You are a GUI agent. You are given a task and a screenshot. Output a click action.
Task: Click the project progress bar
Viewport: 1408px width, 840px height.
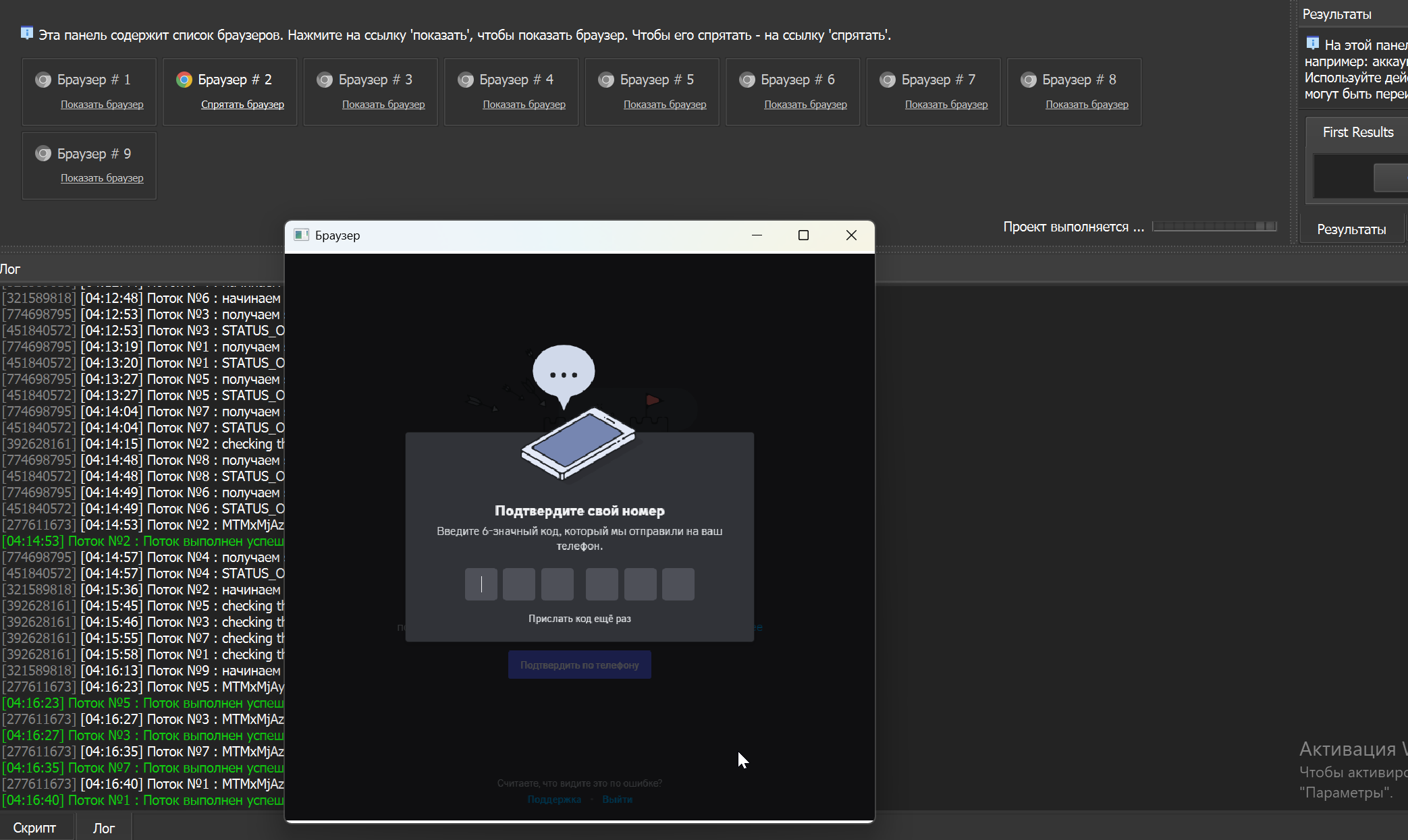point(1214,227)
